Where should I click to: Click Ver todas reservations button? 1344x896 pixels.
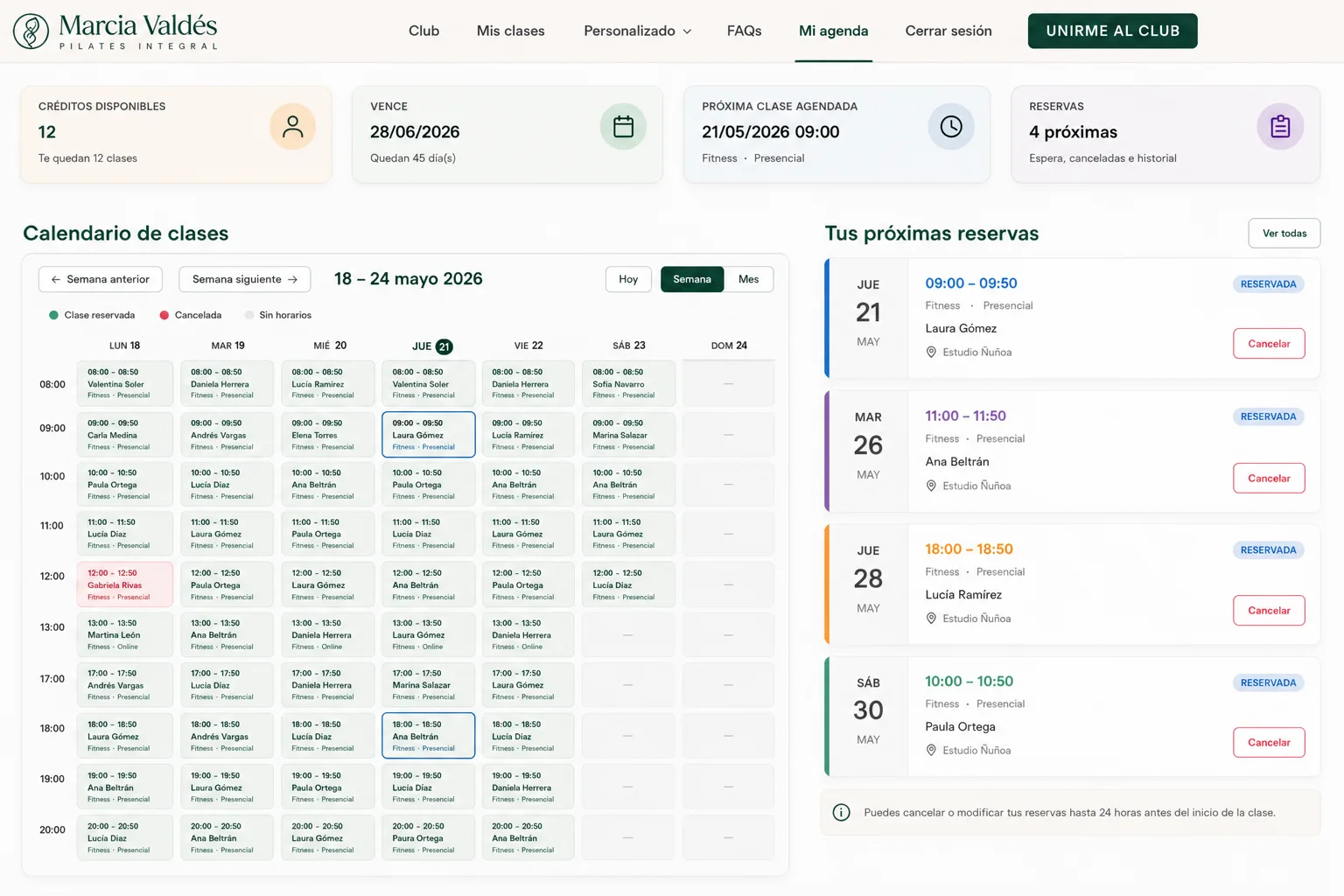1284,234
